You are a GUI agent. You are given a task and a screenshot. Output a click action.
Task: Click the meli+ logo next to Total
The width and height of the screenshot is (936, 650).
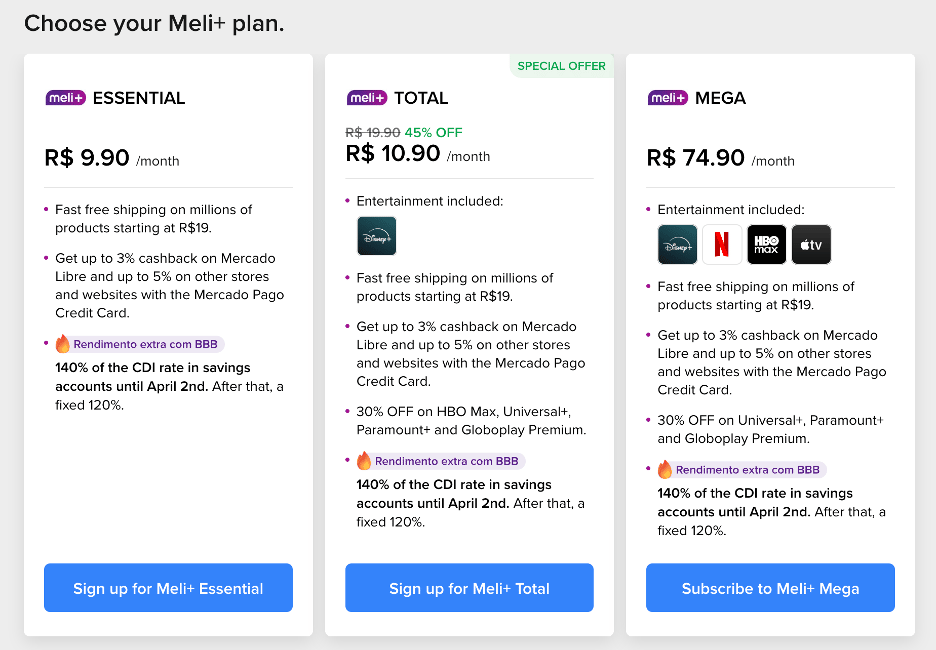click(367, 97)
